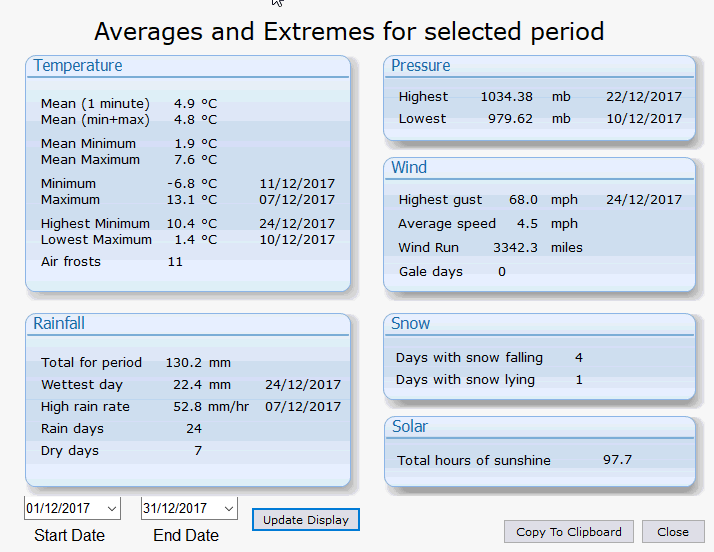Image resolution: width=714 pixels, height=552 pixels.
Task: Click the highest pressure 1034.38
Action: click(506, 97)
